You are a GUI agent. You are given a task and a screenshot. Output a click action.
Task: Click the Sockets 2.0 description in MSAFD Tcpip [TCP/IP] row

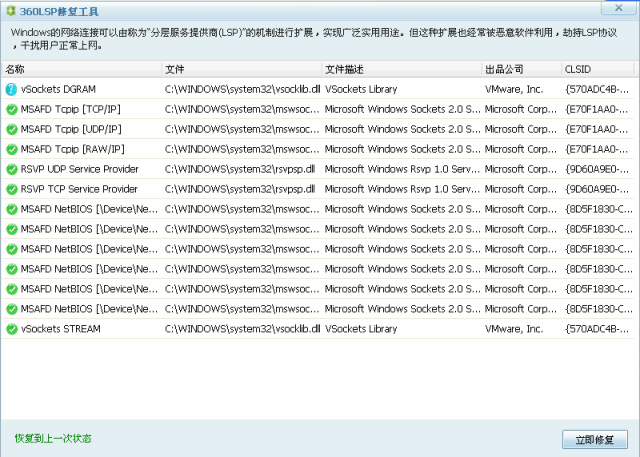(402, 109)
